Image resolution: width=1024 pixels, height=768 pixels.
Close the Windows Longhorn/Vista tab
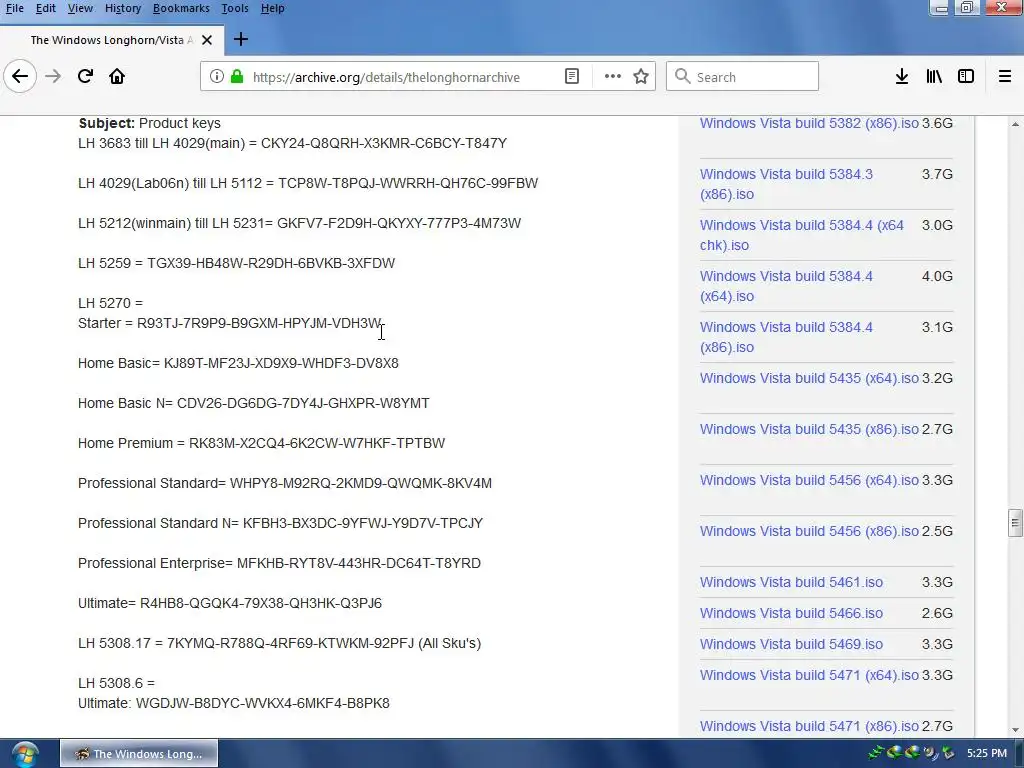(207, 40)
